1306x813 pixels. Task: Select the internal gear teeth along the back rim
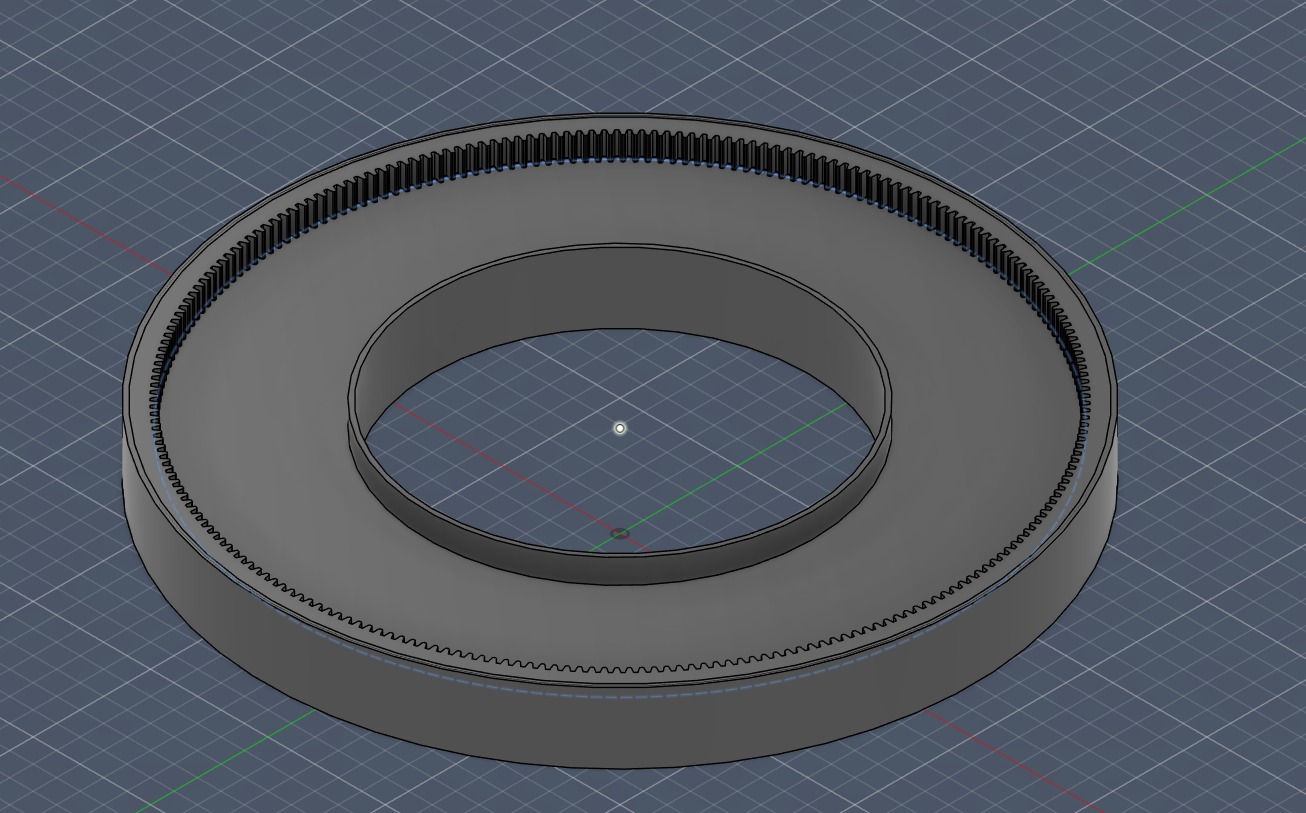point(620,145)
